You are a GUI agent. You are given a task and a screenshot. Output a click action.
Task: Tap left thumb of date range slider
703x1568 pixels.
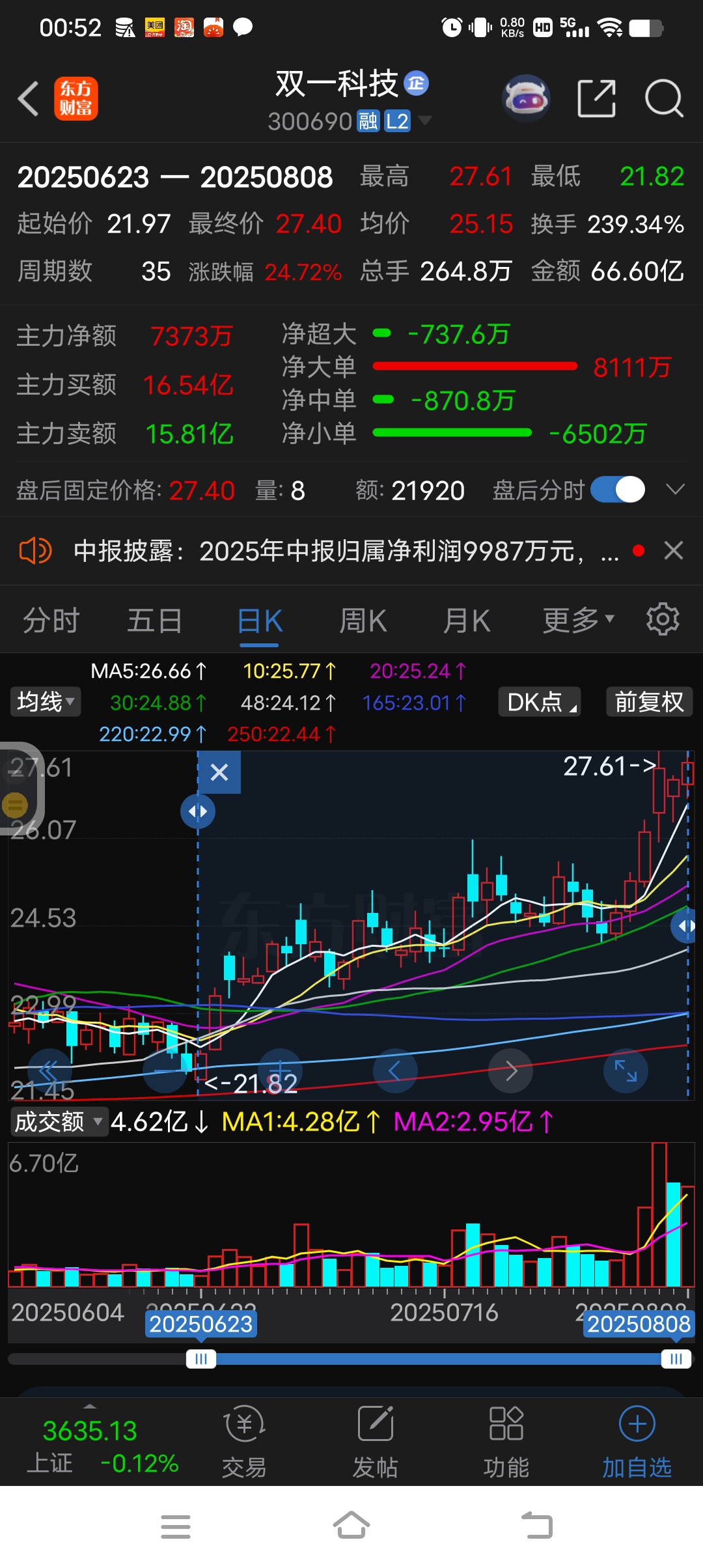(201, 1359)
